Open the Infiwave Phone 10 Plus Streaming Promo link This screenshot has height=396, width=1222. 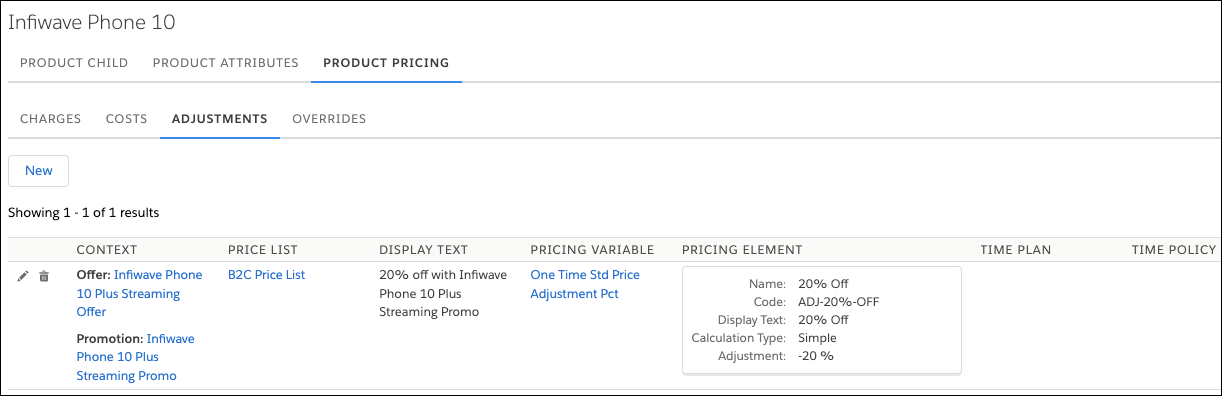[136, 357]
